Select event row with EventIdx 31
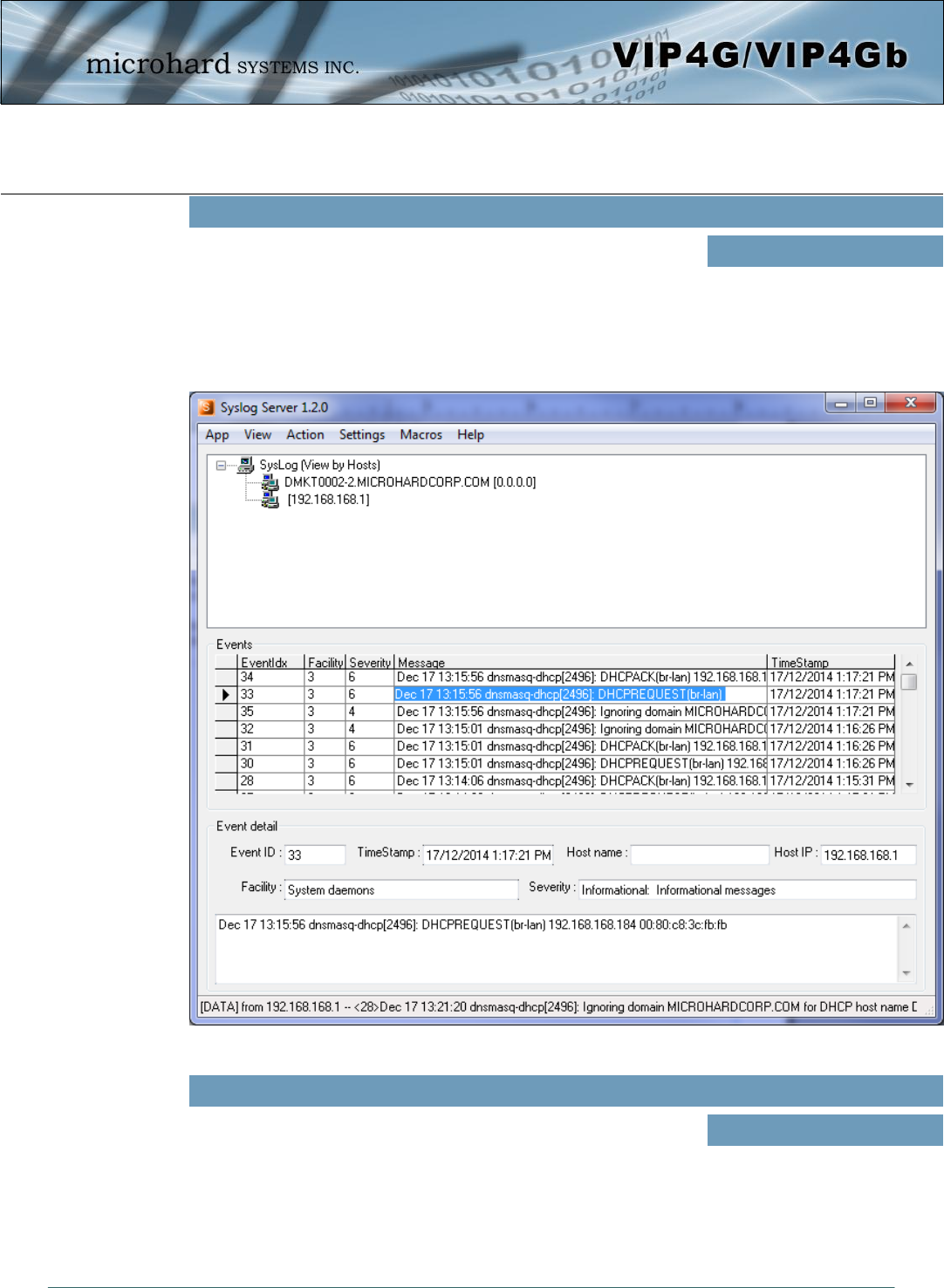 click(x=555, y=746)
